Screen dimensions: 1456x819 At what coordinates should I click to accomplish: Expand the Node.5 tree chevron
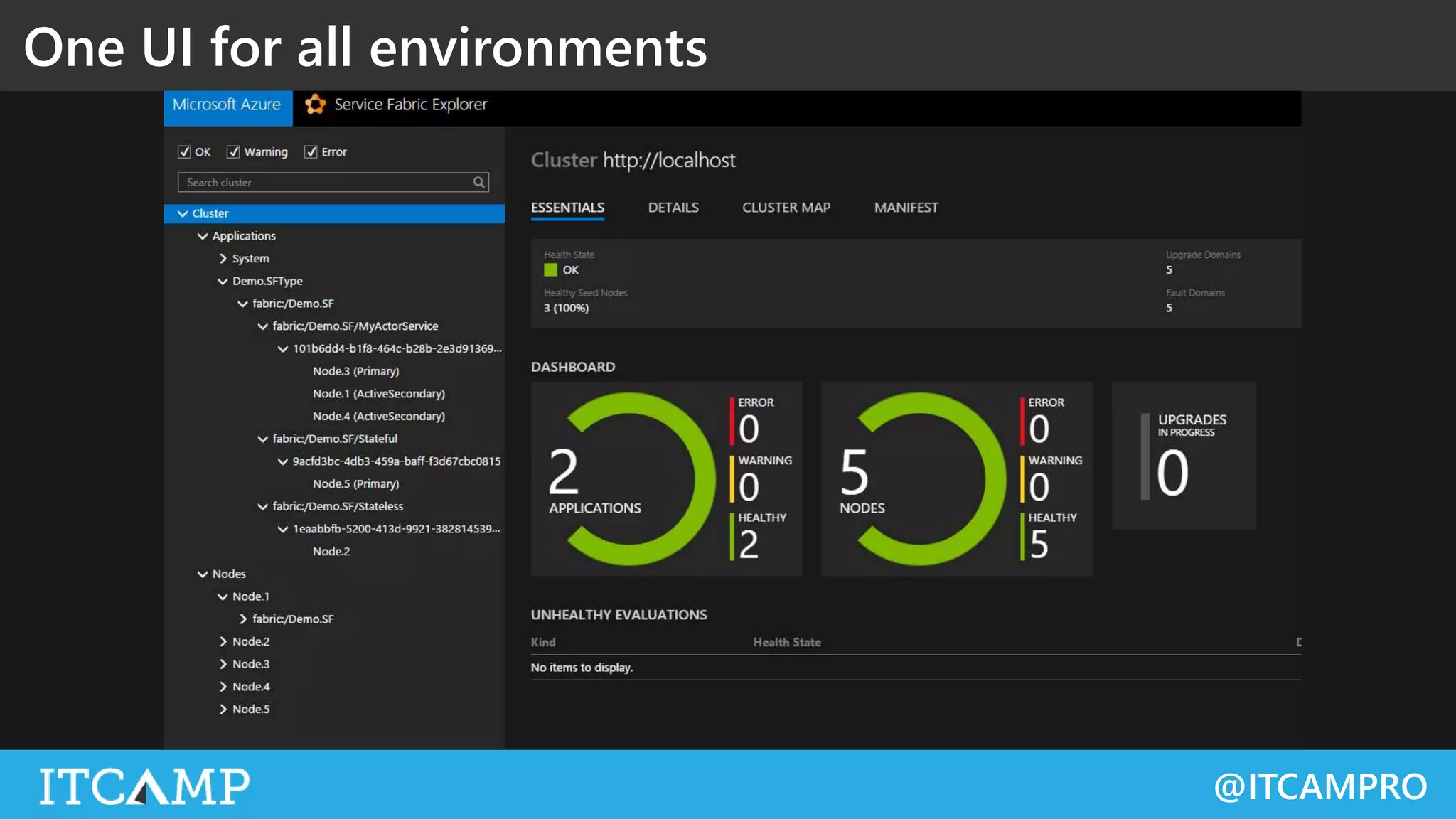coord(223,710)
